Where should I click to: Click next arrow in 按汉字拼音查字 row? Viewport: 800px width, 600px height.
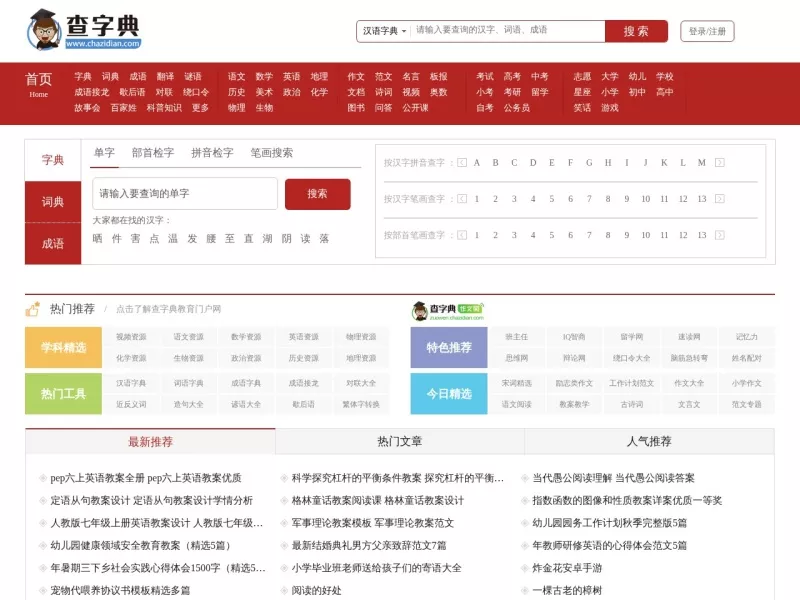(719, 163)
